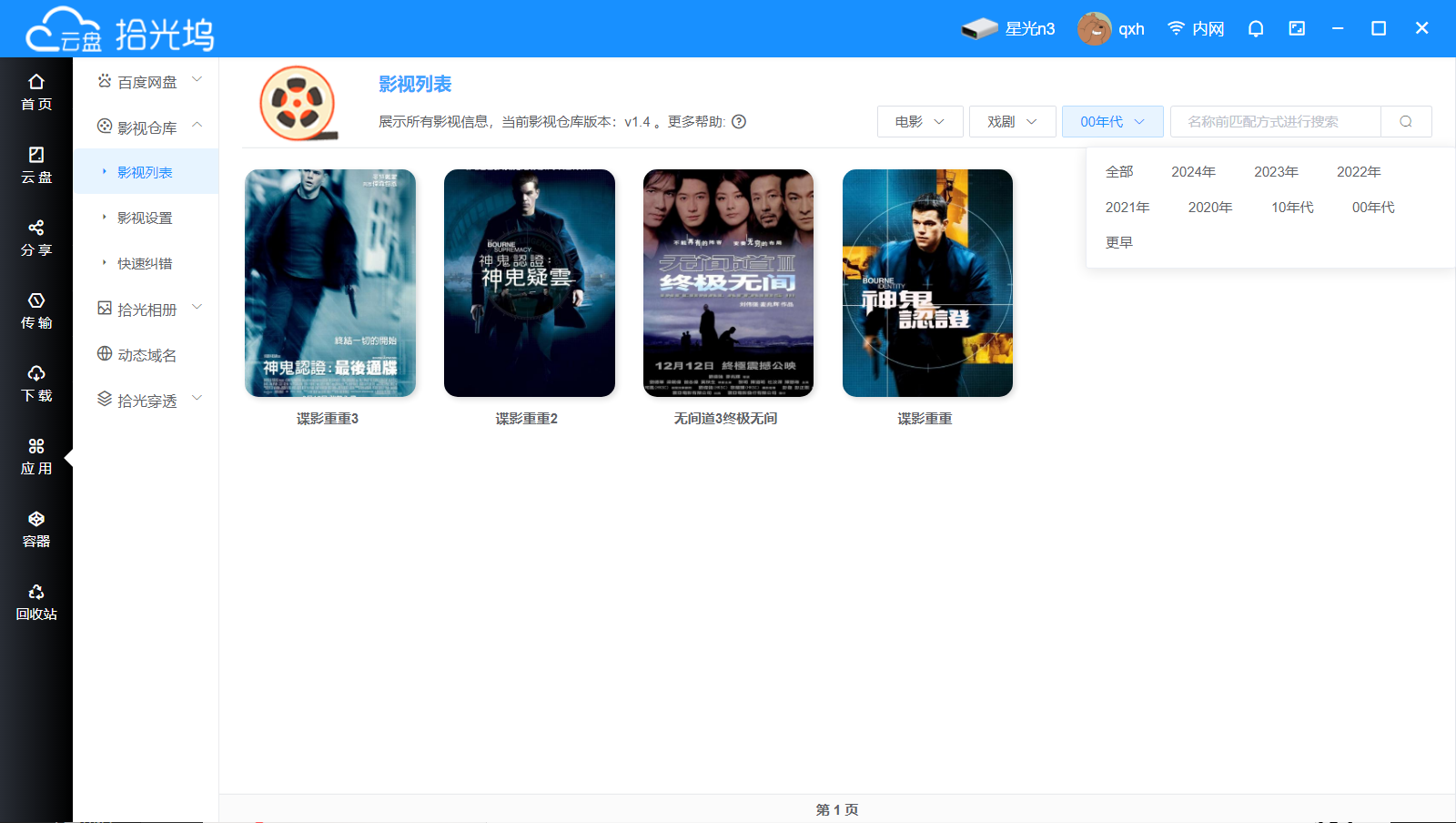Select 更早 in year list
This screenshot has height=823, width=1456.
[x=1119, y=243]
